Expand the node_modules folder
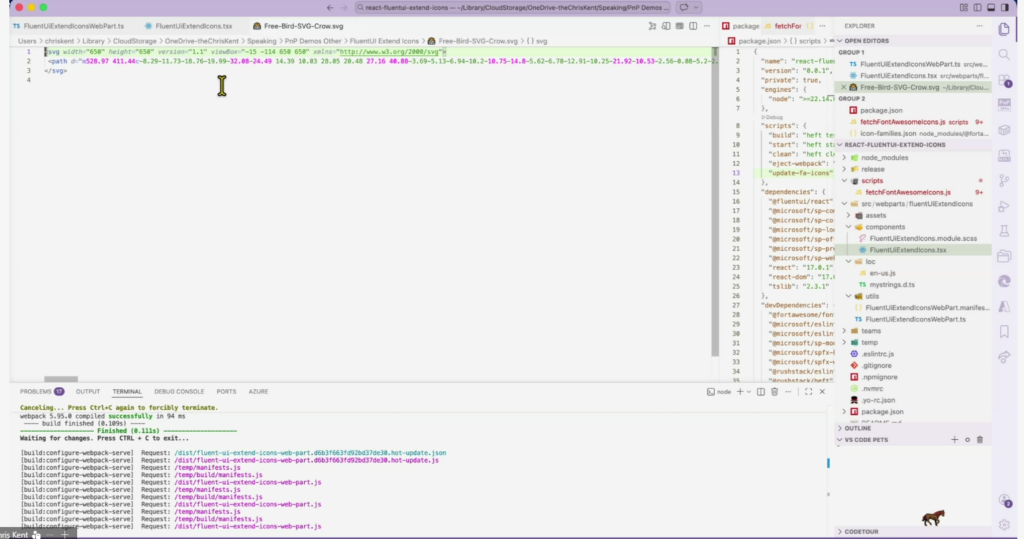The image size is (1024, 539). coord(878,157)
